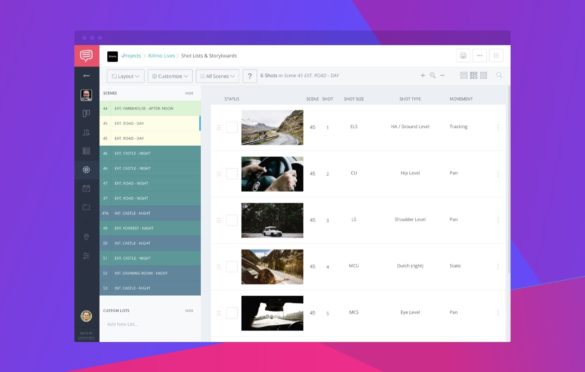Go to Projects in the breadcrumb
Viewport: 585px width, 372px height.
(131, 56)
